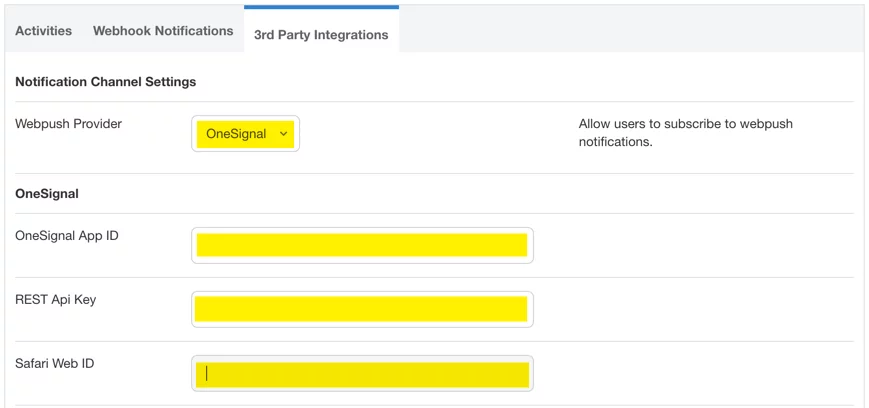Image resolution: width=869 pixels, height=408 pixels.
Task: Click the selected OneSignal value in dropdown
Action: coord(236,134)
